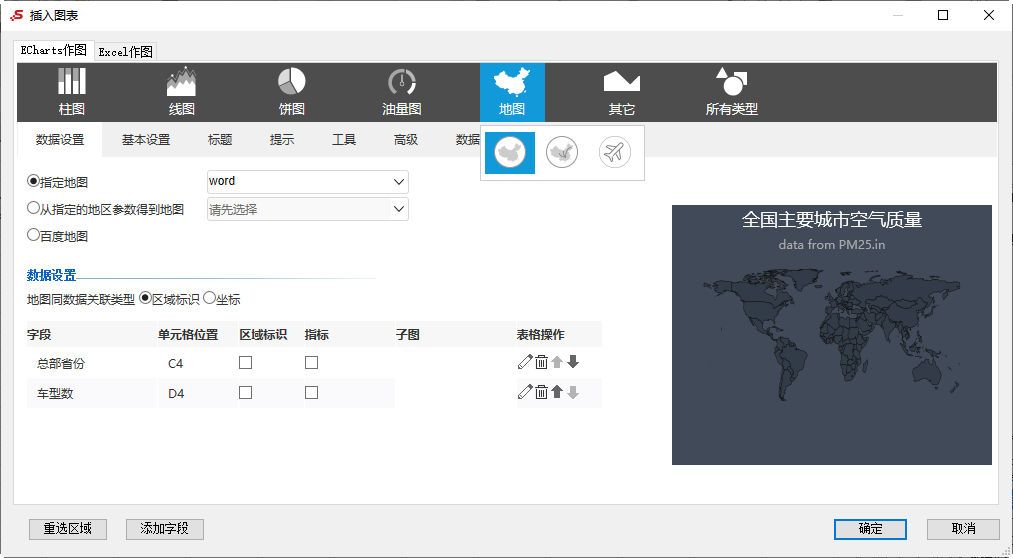Open the 提示 tab

[282, 140]
